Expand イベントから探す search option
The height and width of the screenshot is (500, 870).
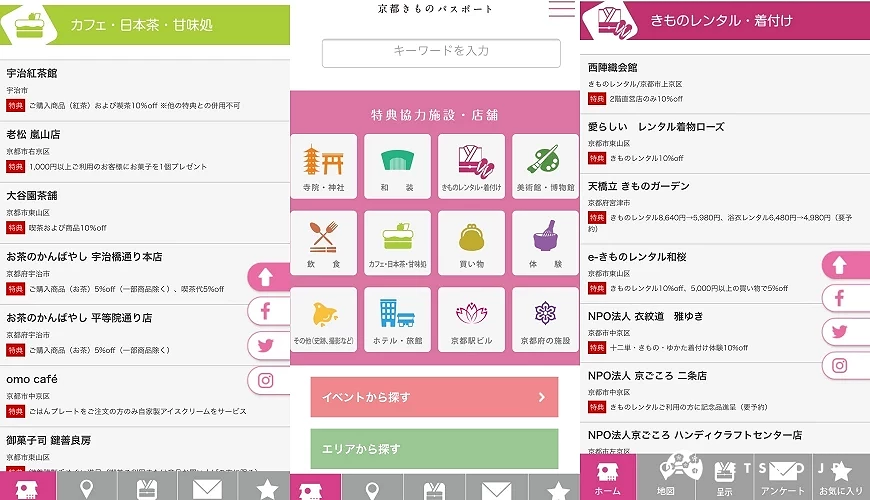click(x=434, y=397)
